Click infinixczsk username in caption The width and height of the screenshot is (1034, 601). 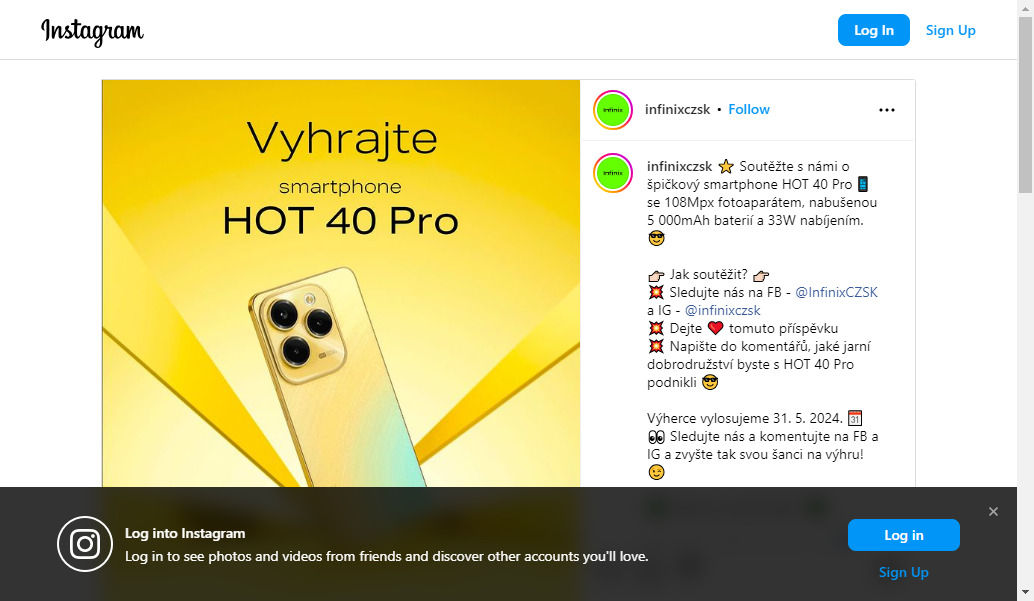679,166
